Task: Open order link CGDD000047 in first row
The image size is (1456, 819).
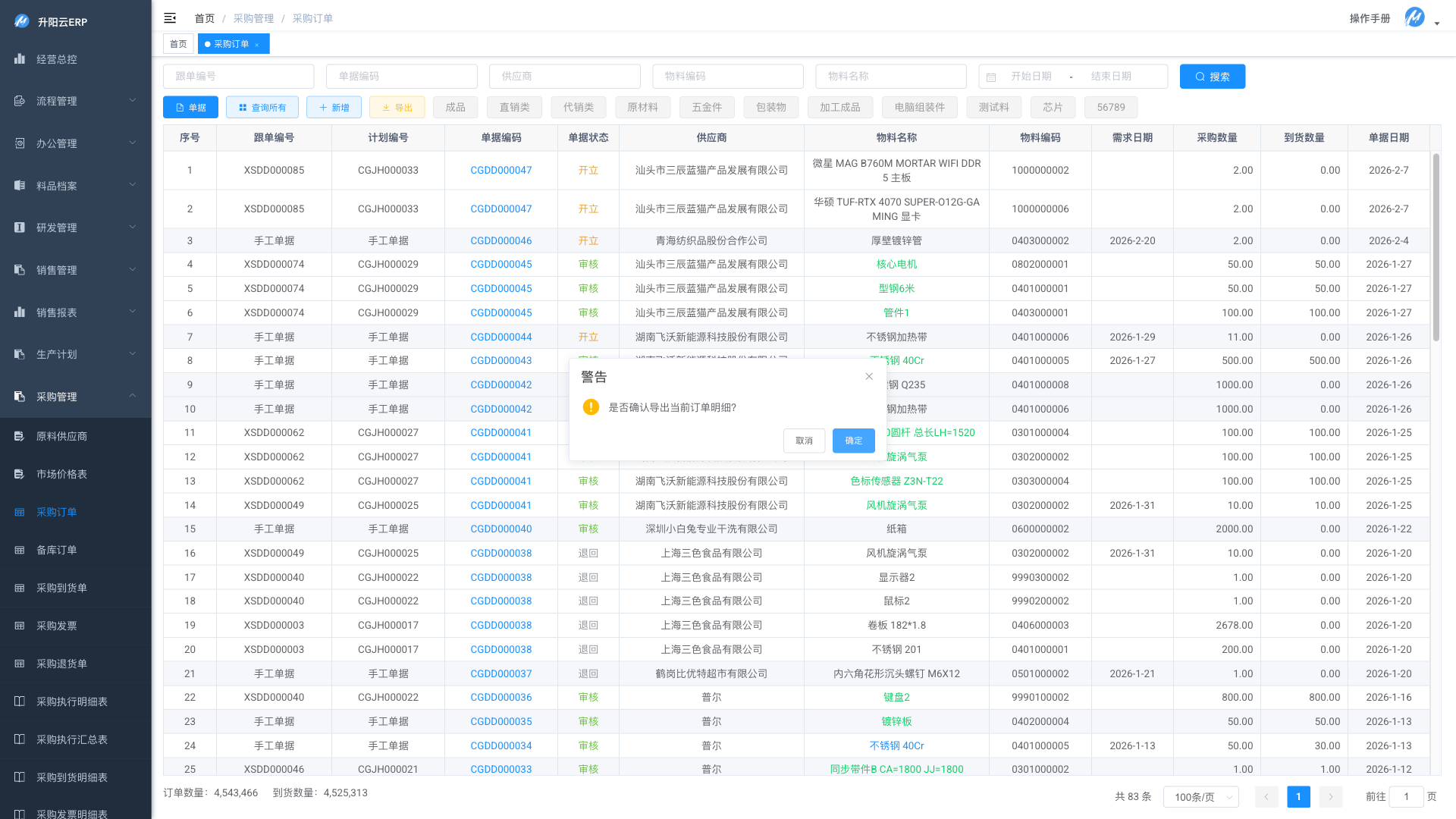Action: 500,171
